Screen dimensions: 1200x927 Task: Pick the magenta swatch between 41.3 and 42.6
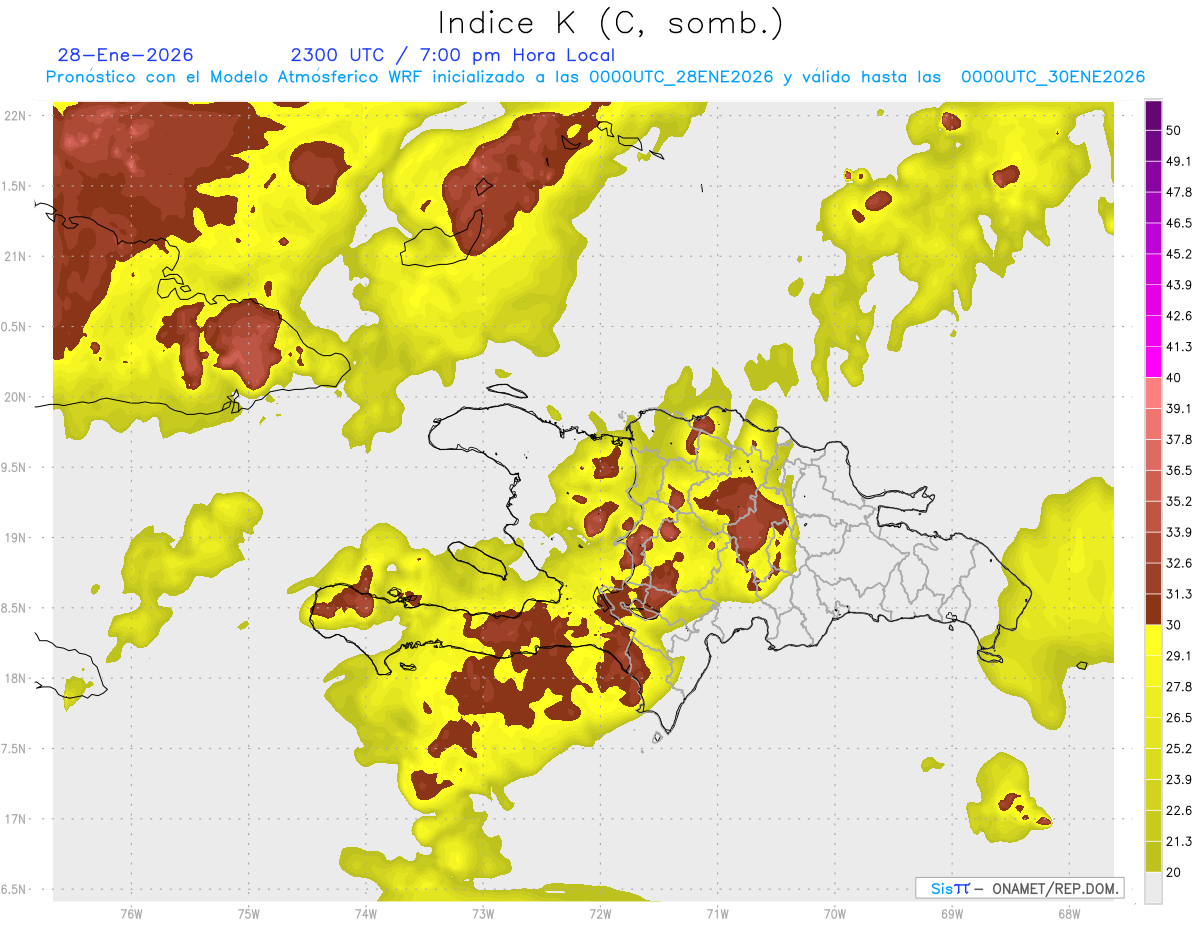pyautogui.click(x=1154, y=331)
